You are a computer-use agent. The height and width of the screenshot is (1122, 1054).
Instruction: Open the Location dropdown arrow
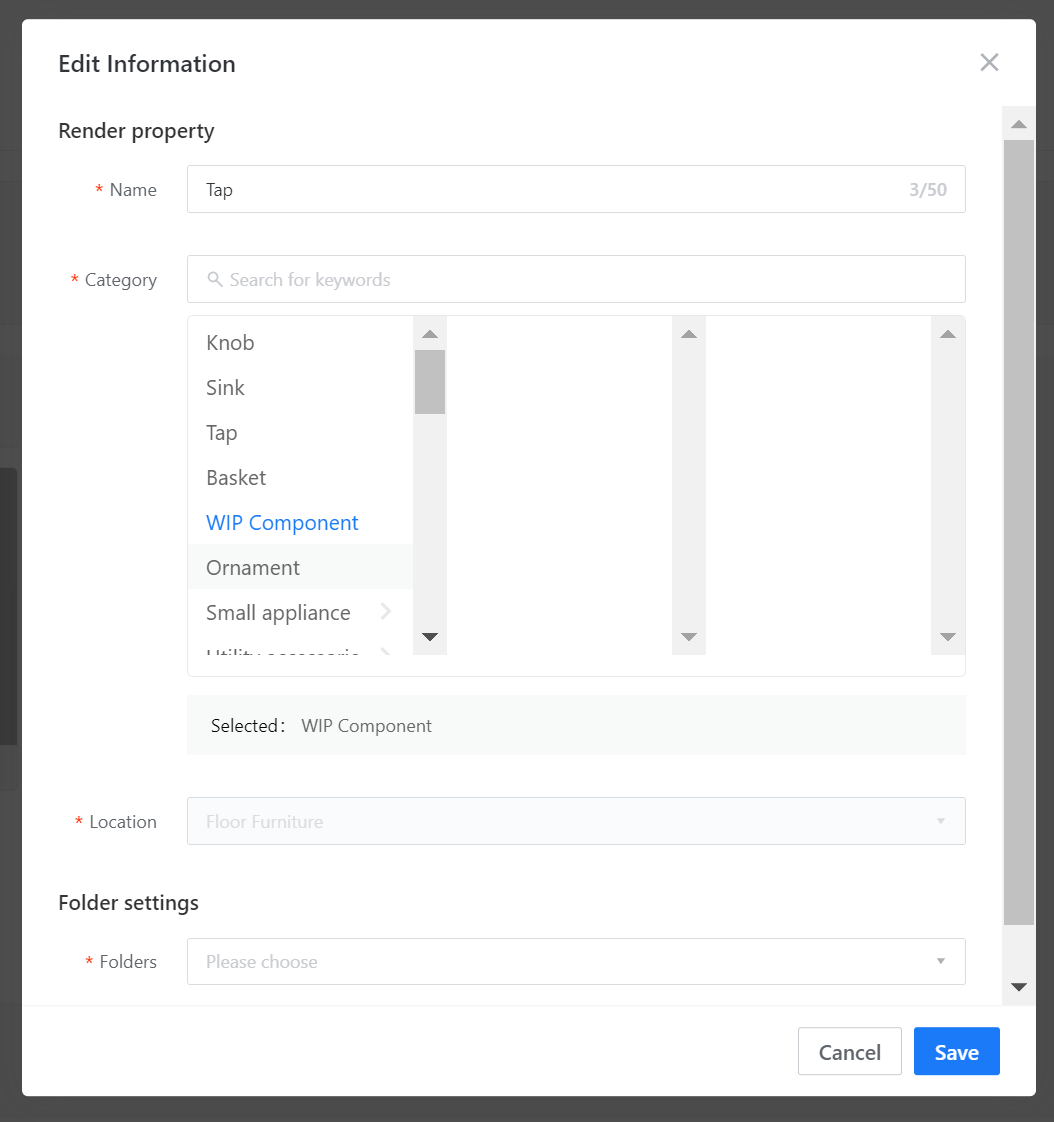[940, 821]
